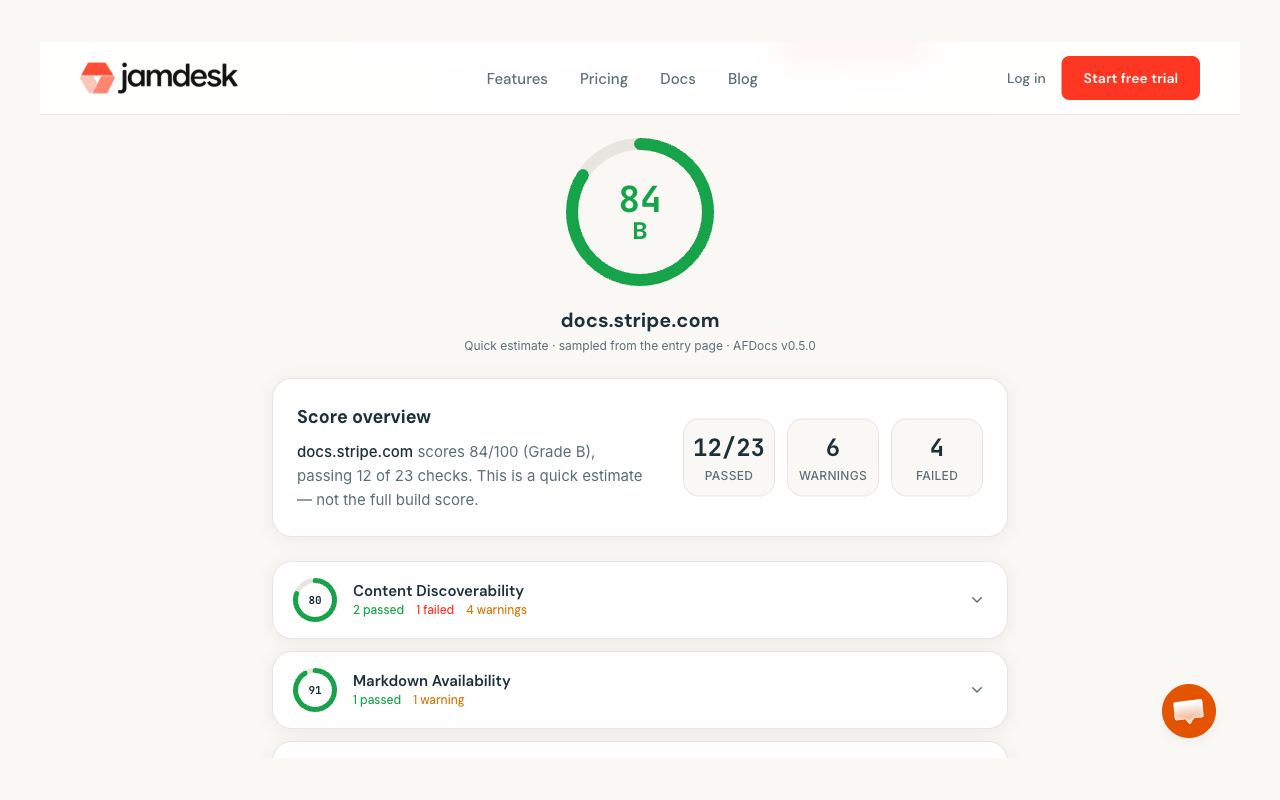Visit the Blog nav link

743,79
